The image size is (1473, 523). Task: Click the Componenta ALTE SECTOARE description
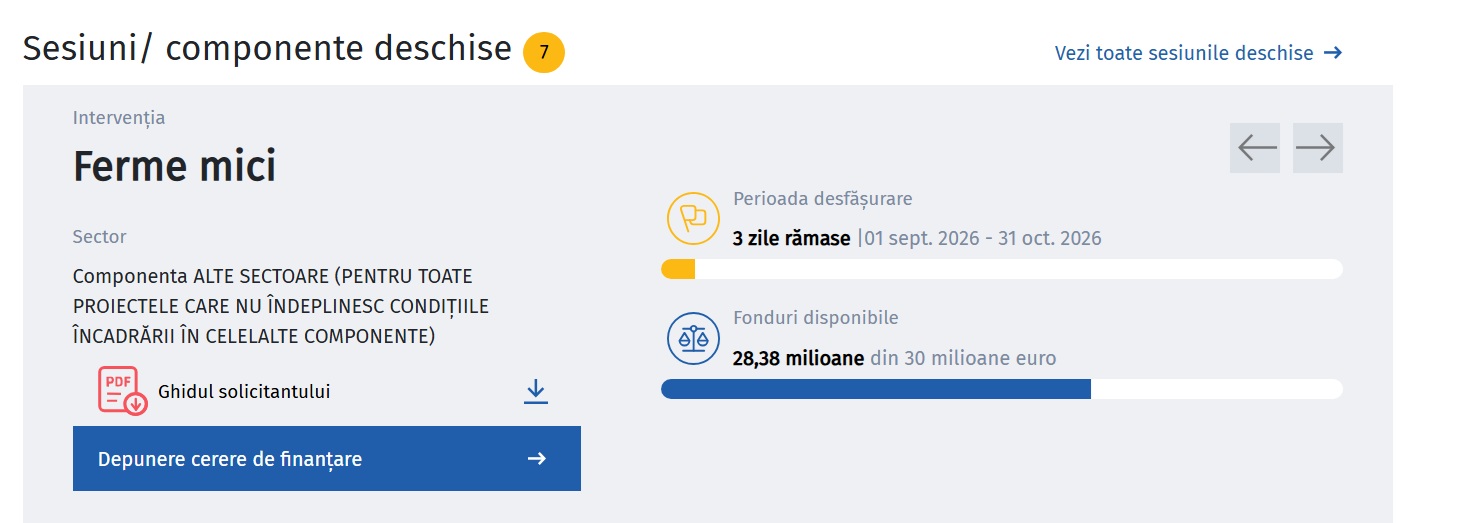pyautogui.click(x=281, y=306)
